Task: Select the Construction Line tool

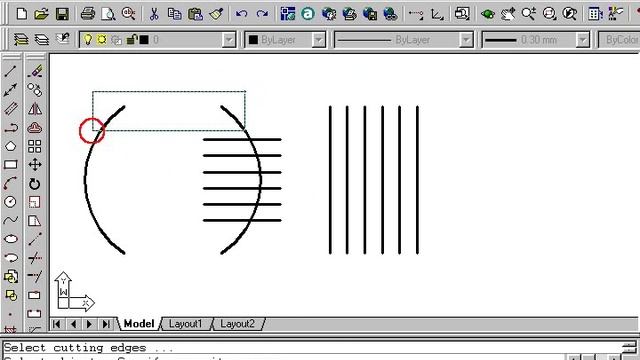Action: point(11,90)
